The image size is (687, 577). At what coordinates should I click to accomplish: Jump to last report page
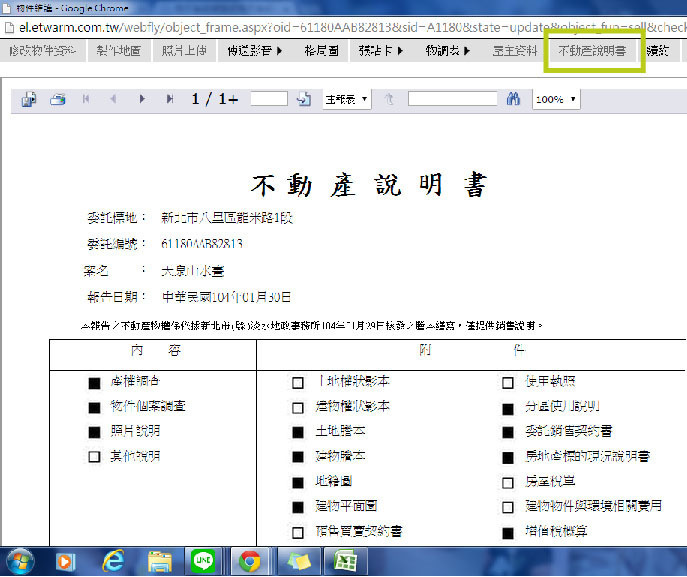[x=170, y=99]
